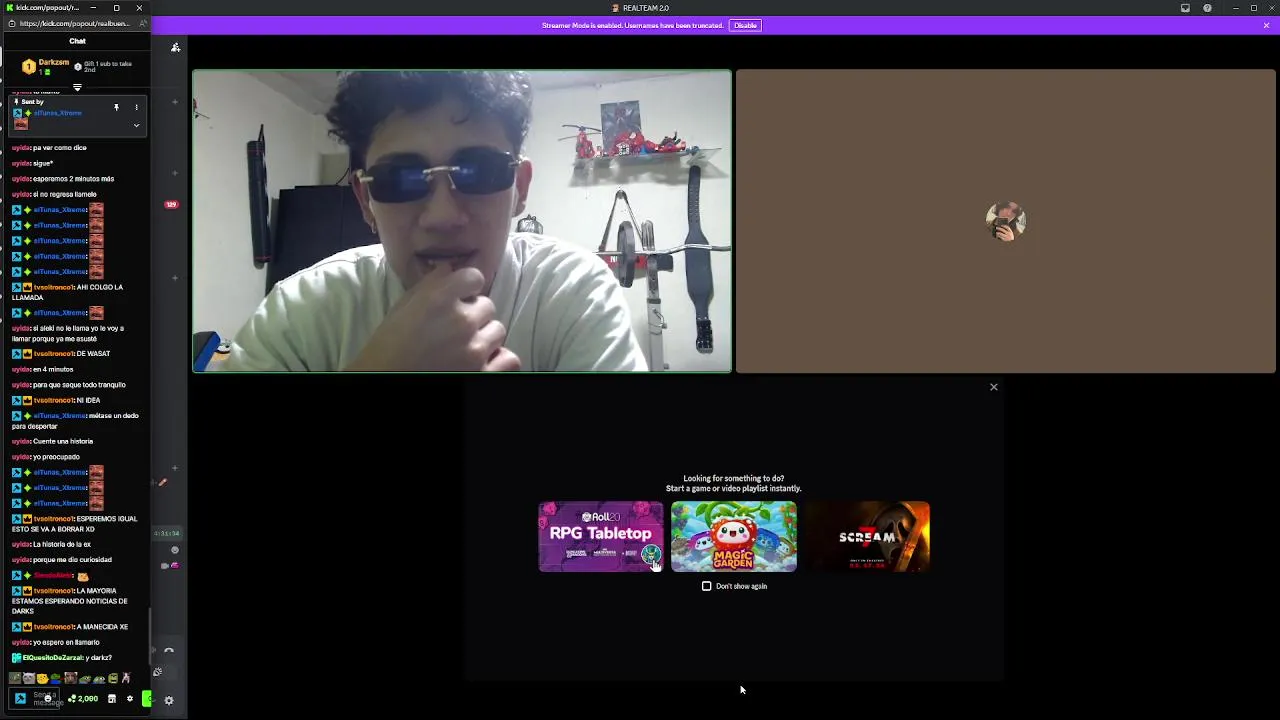Viewport: 1280px width, 720px height.
Task: Open the 2,080 channel points balance
Action: (83, 699)
